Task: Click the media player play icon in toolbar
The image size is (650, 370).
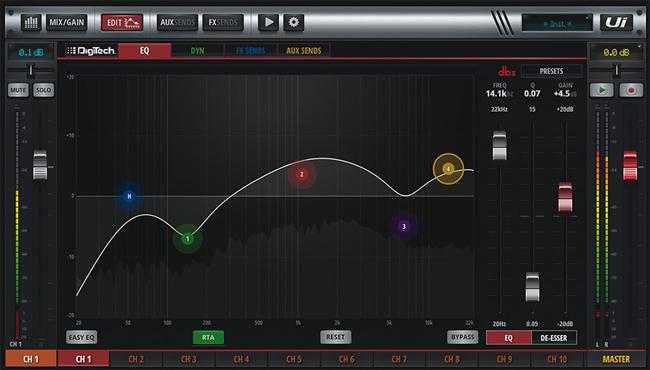Action: point(268,22)
